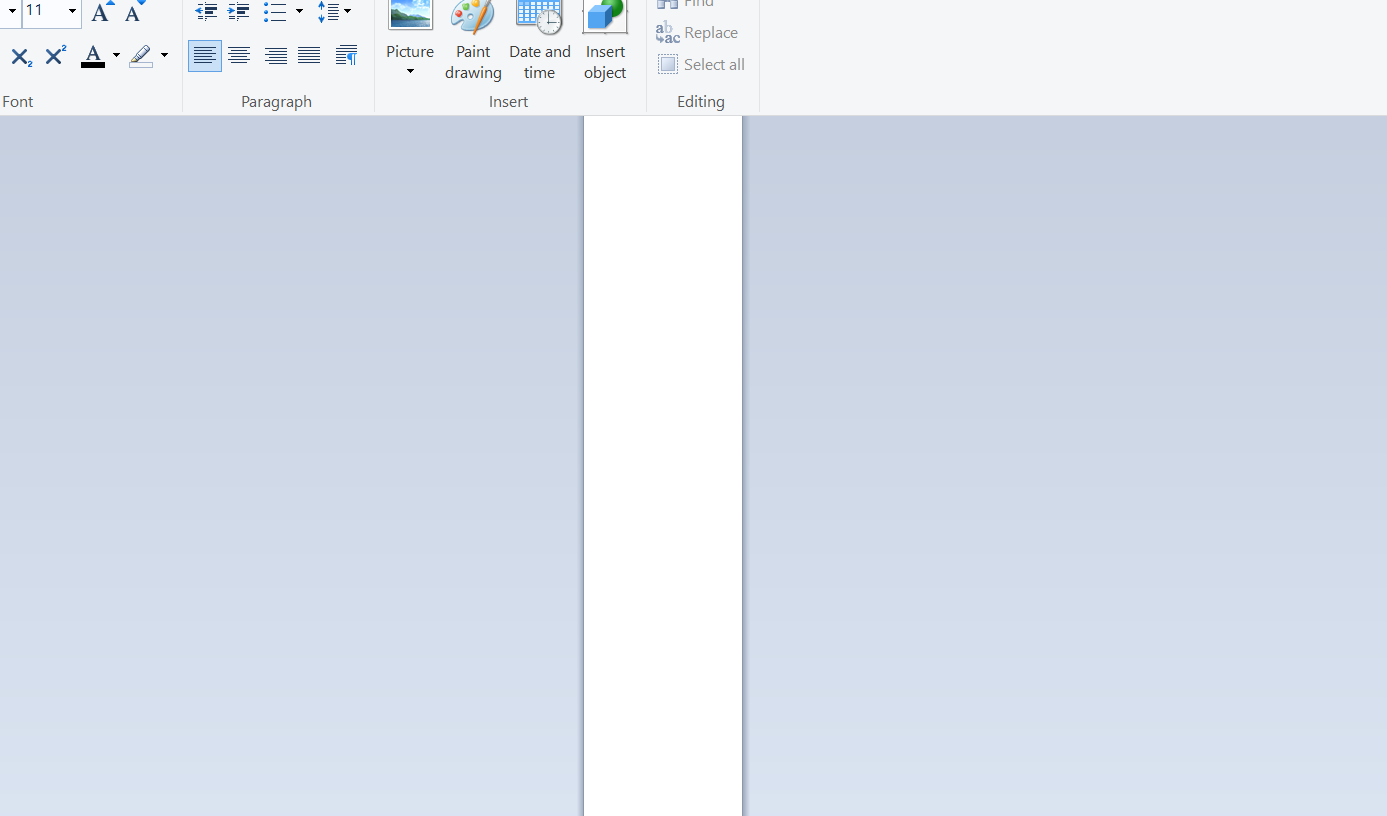Viewport: 1387px width, 816px height.
Task: Open the text color picker arrow
Action: pyautogui.click(x=116, y=56)
